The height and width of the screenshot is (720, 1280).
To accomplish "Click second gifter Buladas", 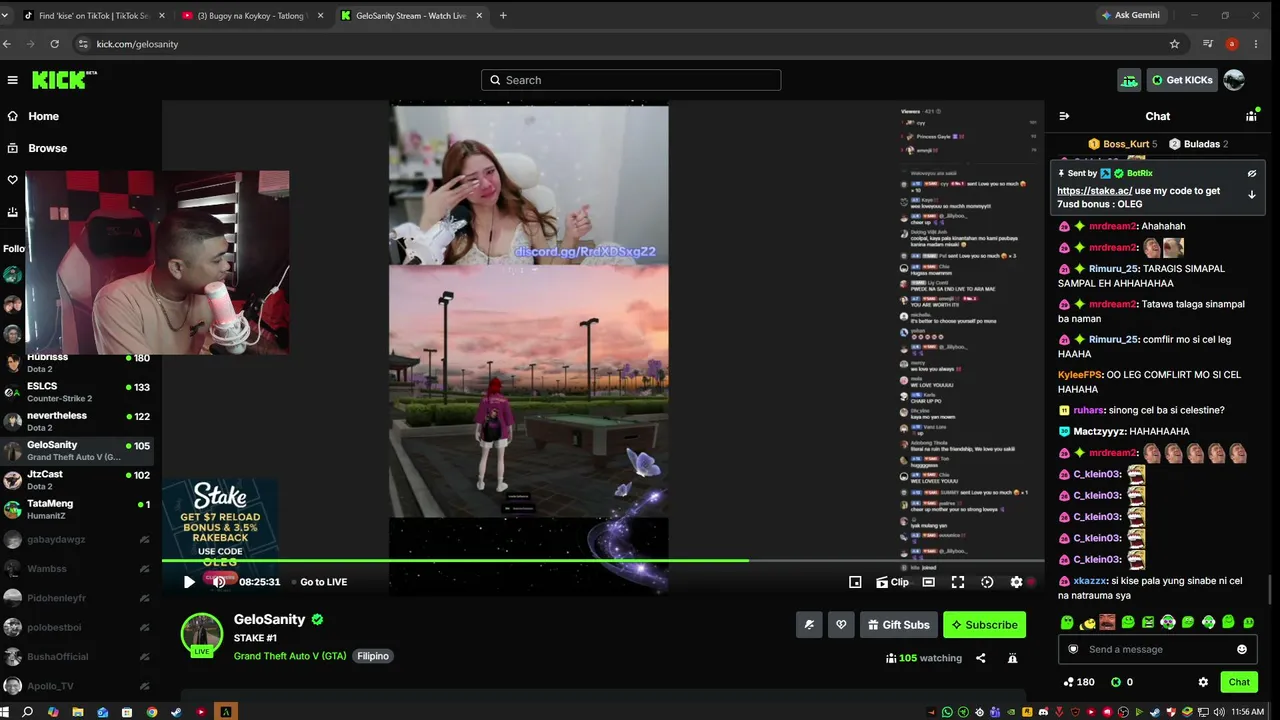I will (x=1198, y=144).
